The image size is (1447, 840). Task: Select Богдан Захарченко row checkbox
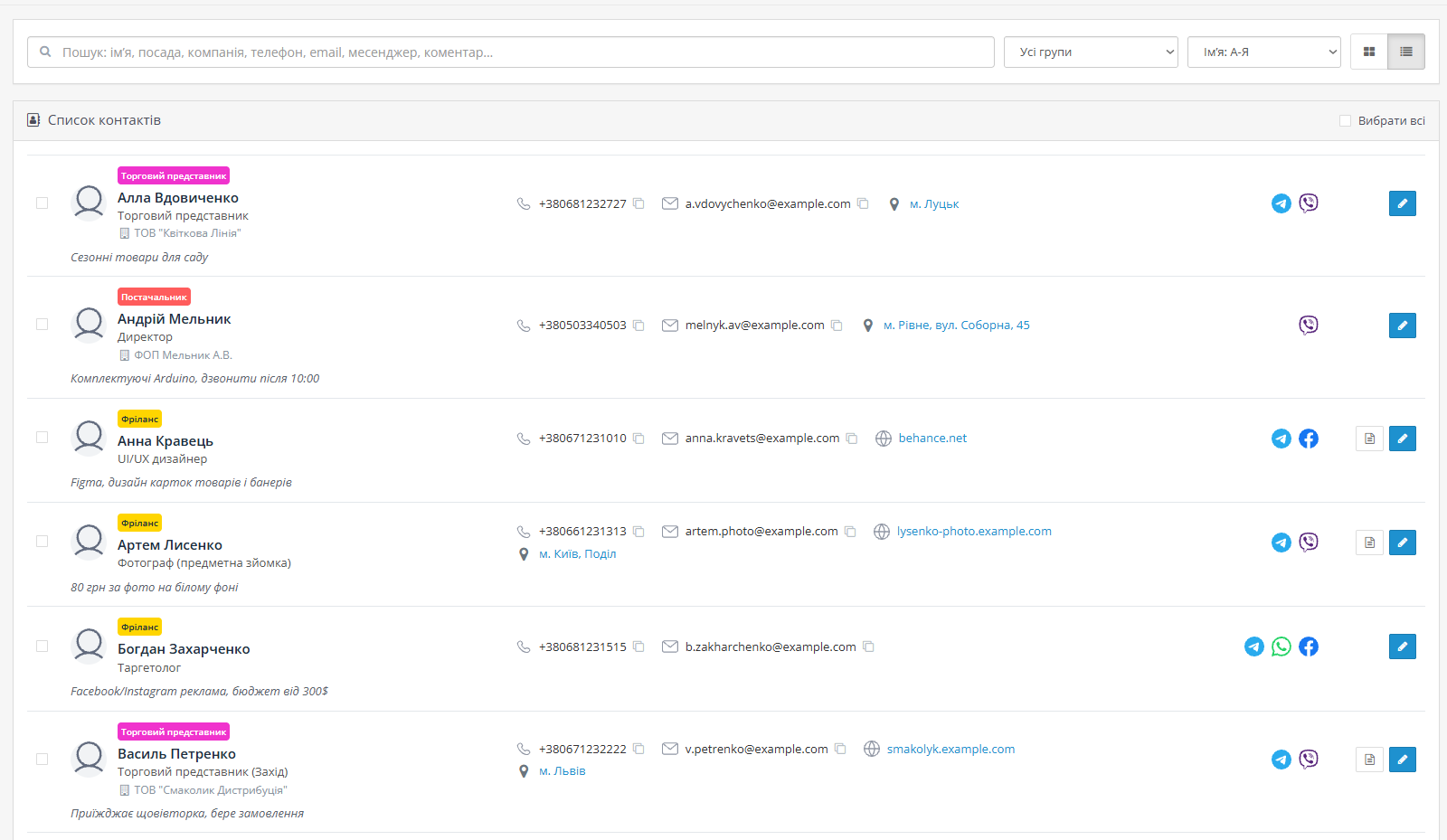pos(42,647)
